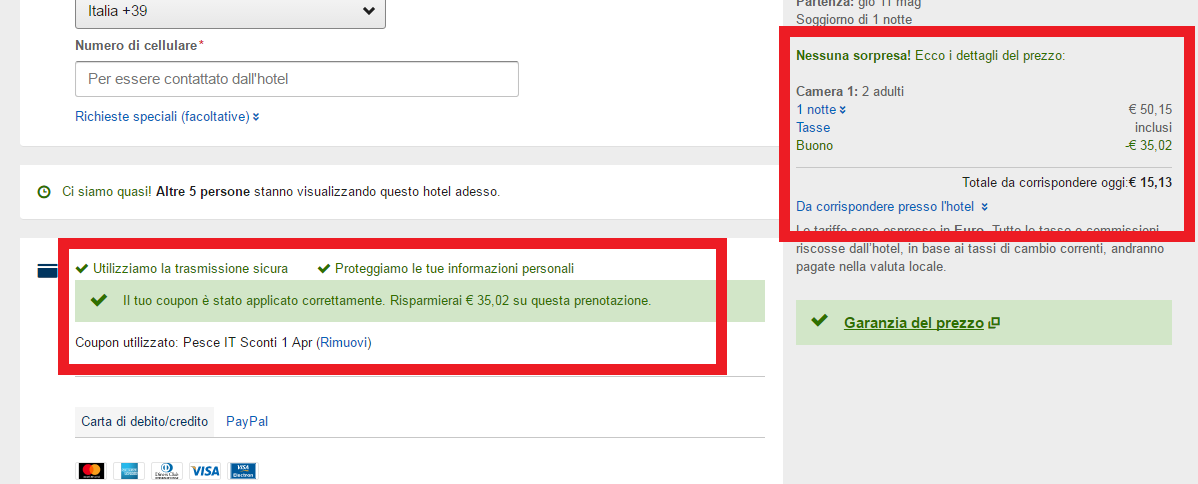Viewport: 1198px width, 484px height.
Task: Open the Garanzia del prezzo link
Action: click(914, 323)
